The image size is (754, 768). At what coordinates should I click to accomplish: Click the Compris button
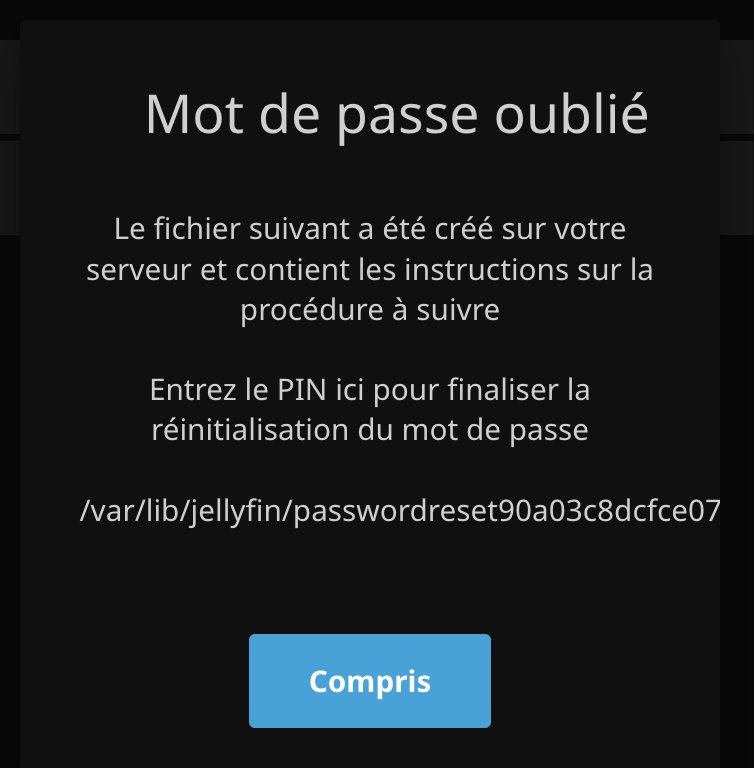click(370, 680)
